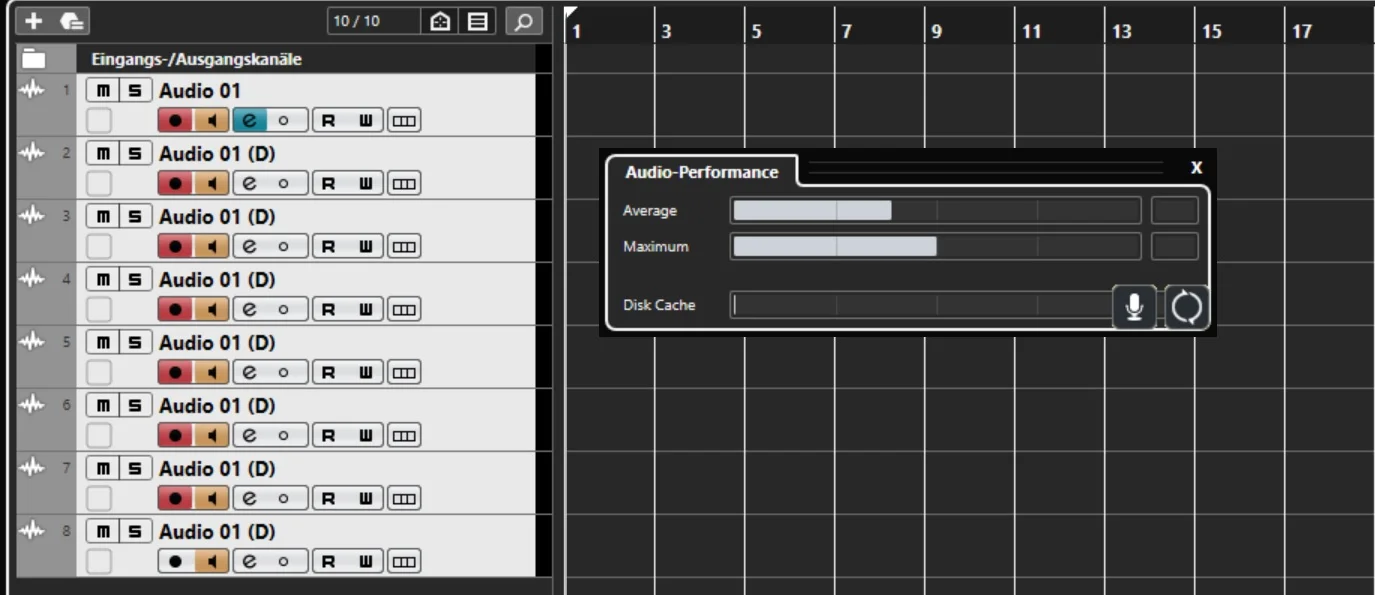Viewport: 1375px width, 595px height.
Task: Show lanes icon on track 7
Action: pos(404,498)
